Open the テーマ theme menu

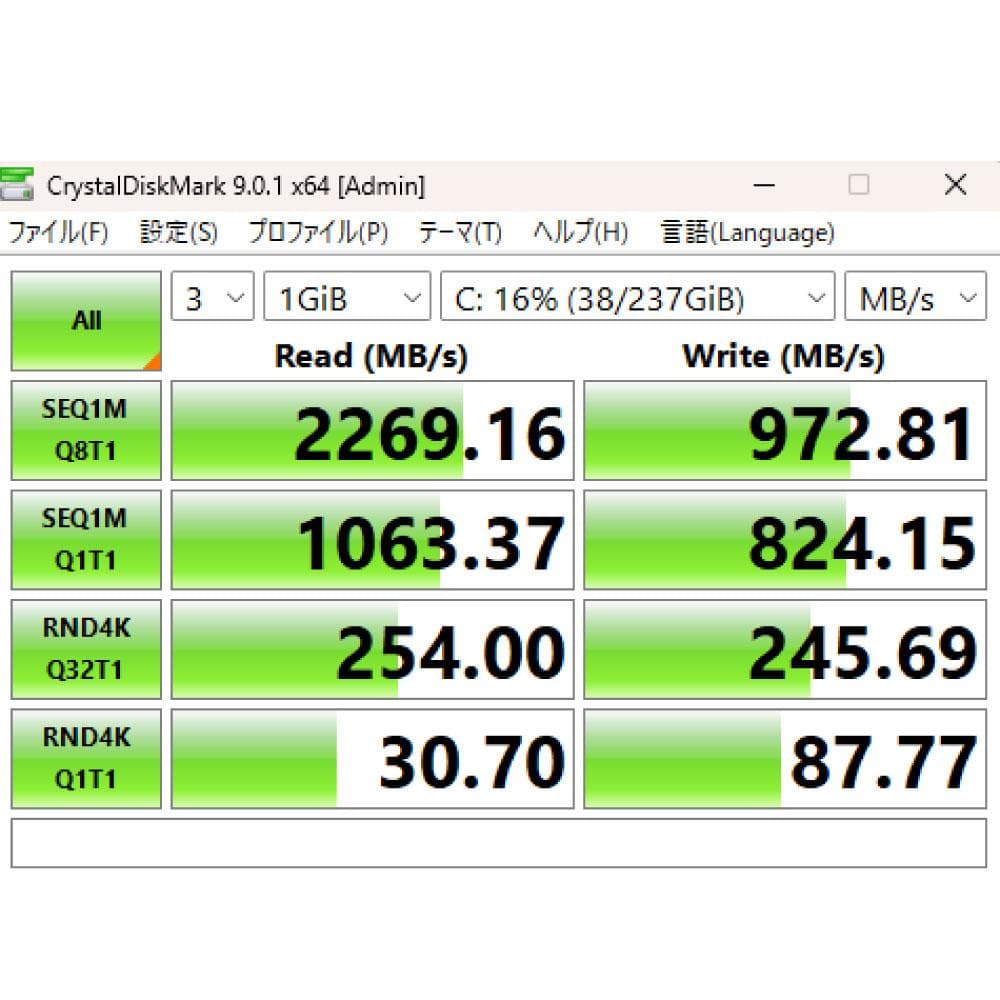click(458, 232)
